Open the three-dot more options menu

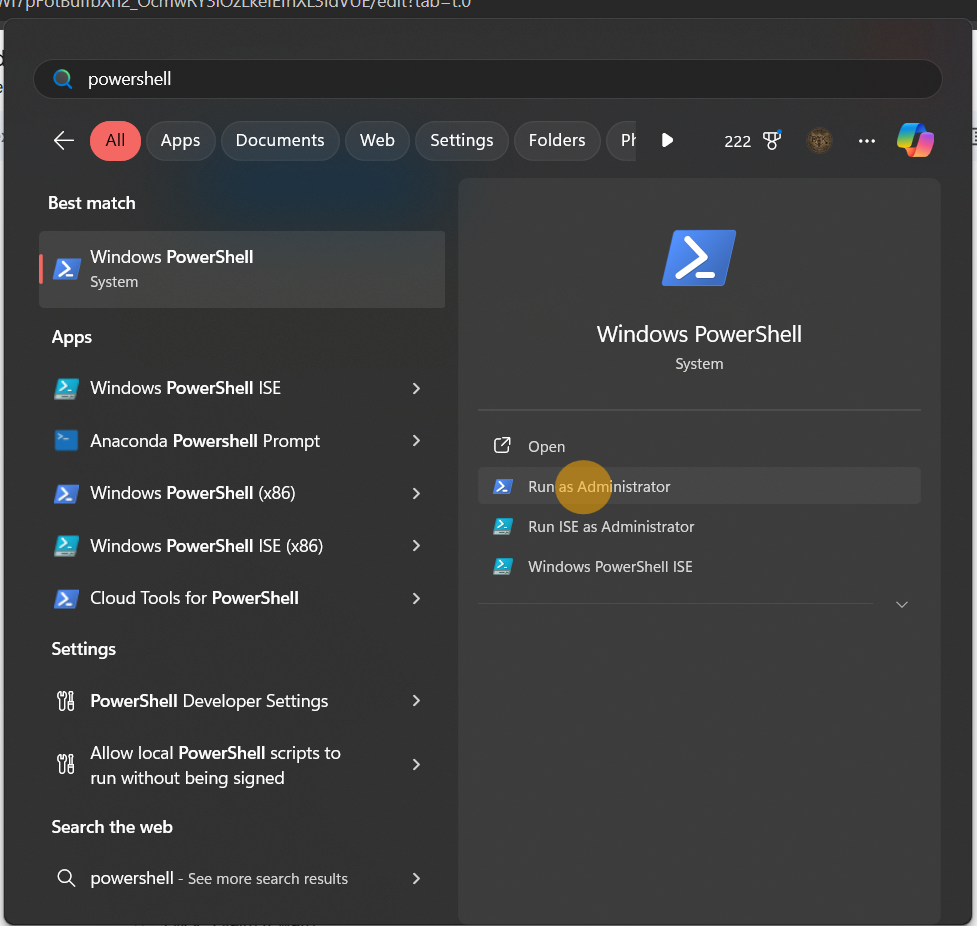click(x=867, y=141)
